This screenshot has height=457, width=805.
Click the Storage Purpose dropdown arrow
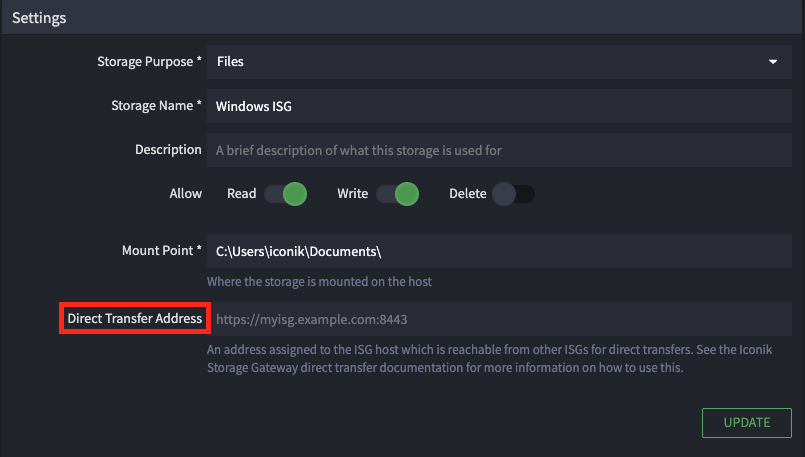pos(773,62)
